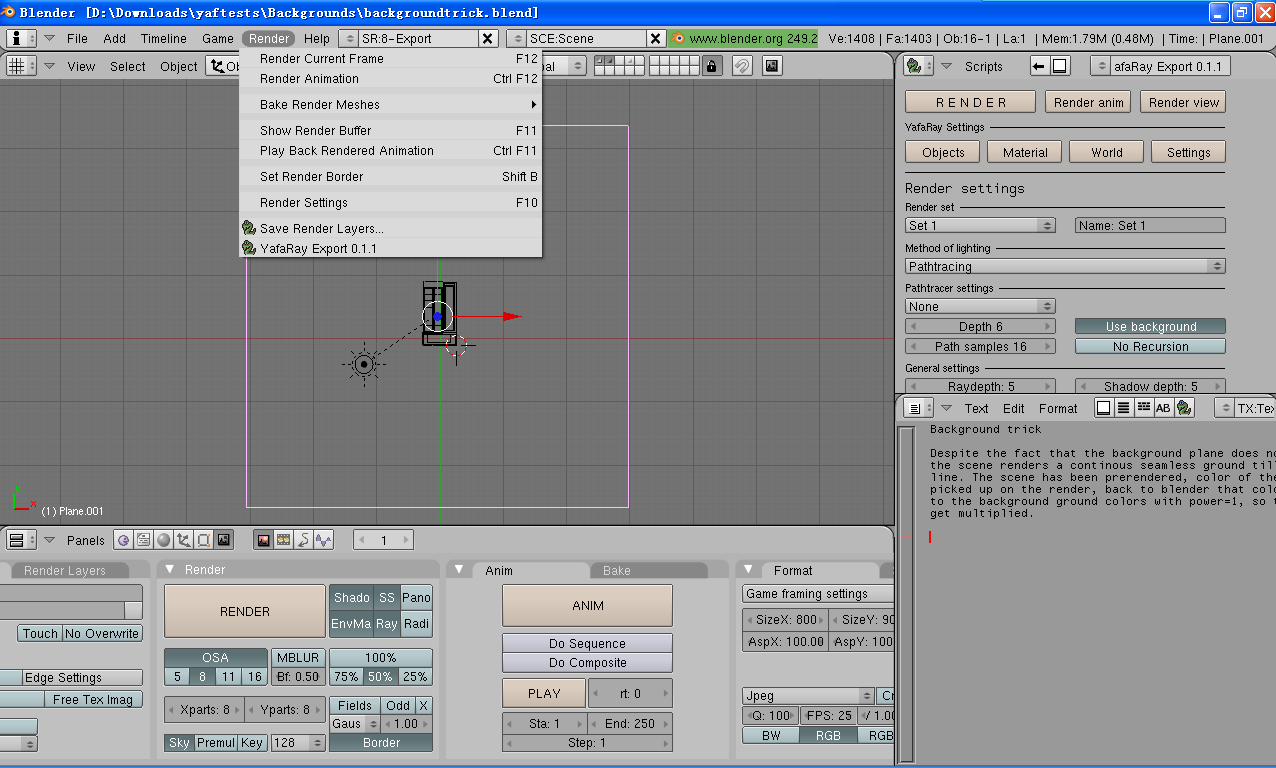Click the Object context icon in Panels header
The image size is (1276, 768).
coord(183,540)
